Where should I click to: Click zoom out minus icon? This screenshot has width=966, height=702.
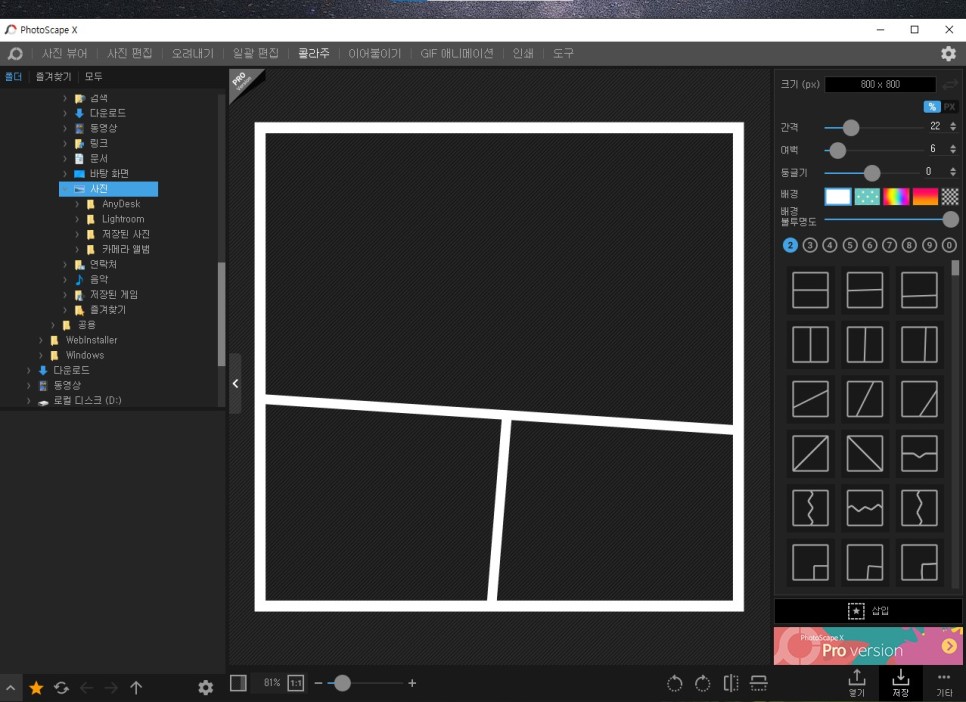pyautogui.click(x=319, y=683)
